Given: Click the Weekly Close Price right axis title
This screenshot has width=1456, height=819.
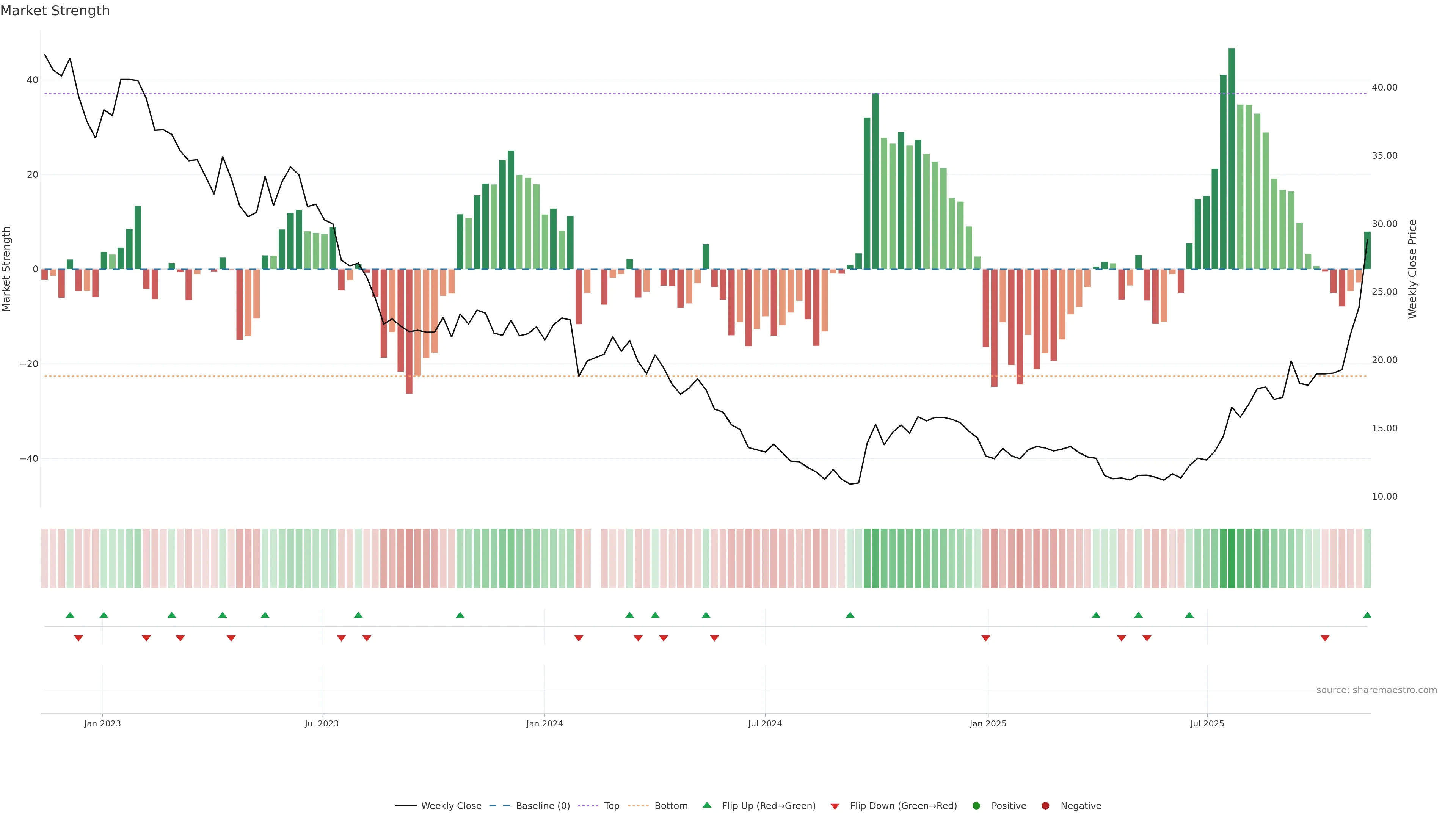Looking at the screenshot, I should (1412, 269).
